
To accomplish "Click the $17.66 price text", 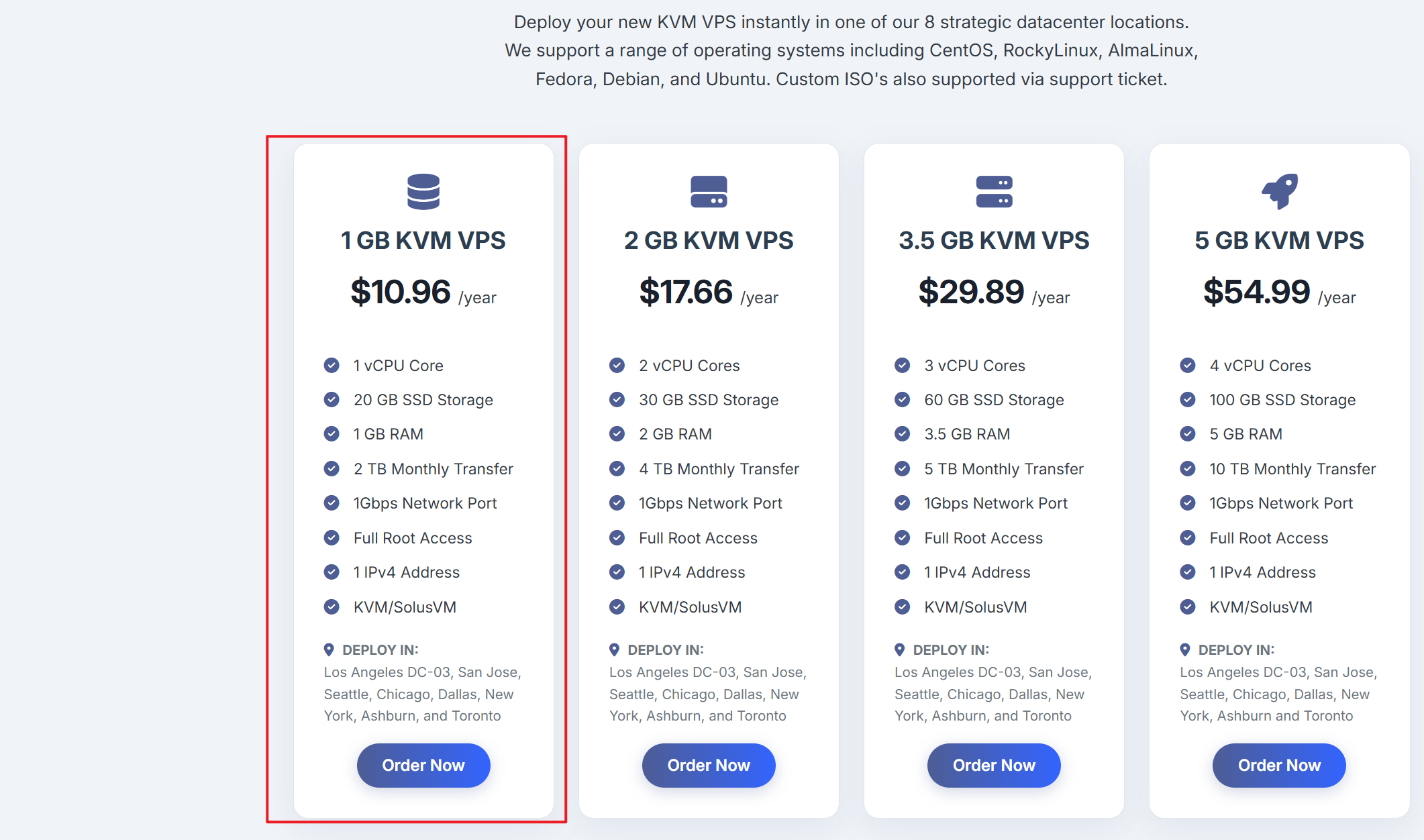I will point(686,292).
